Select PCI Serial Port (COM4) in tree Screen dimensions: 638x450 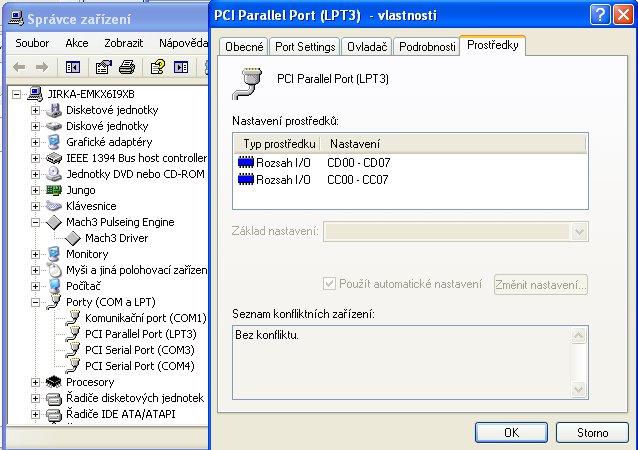[139, 366]
